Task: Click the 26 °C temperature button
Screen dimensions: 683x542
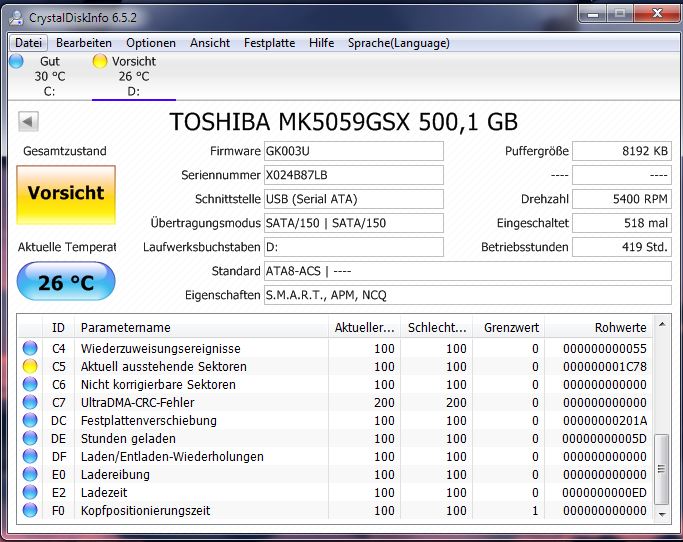Action: 66,281
